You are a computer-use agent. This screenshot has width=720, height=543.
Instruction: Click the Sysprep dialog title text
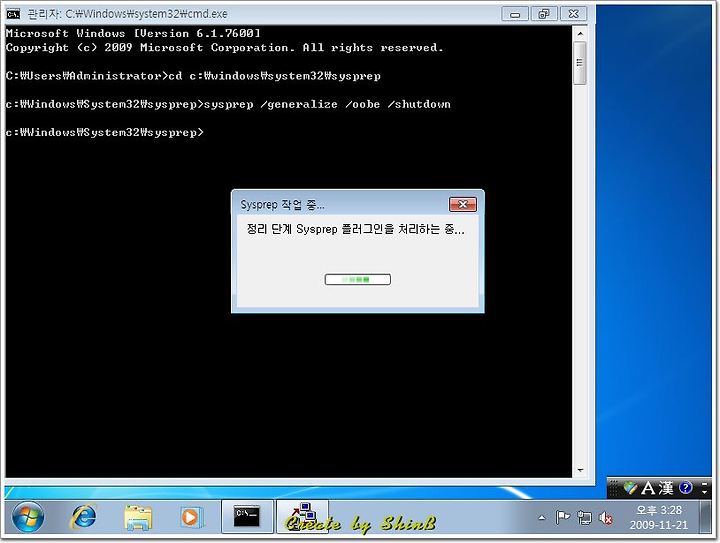(x=282, y=205)
